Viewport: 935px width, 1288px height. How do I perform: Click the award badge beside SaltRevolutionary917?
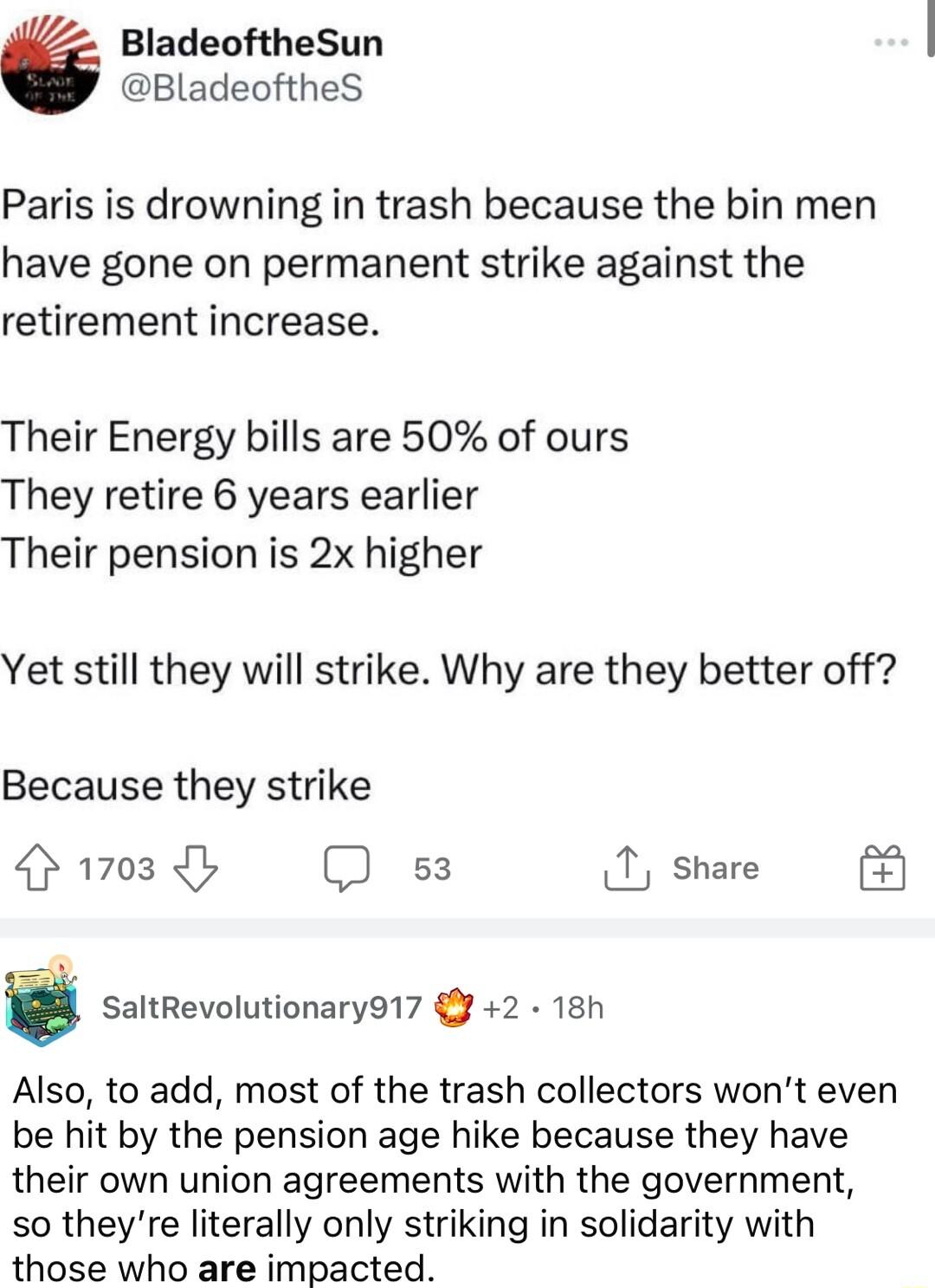[x=455, y=1007]
